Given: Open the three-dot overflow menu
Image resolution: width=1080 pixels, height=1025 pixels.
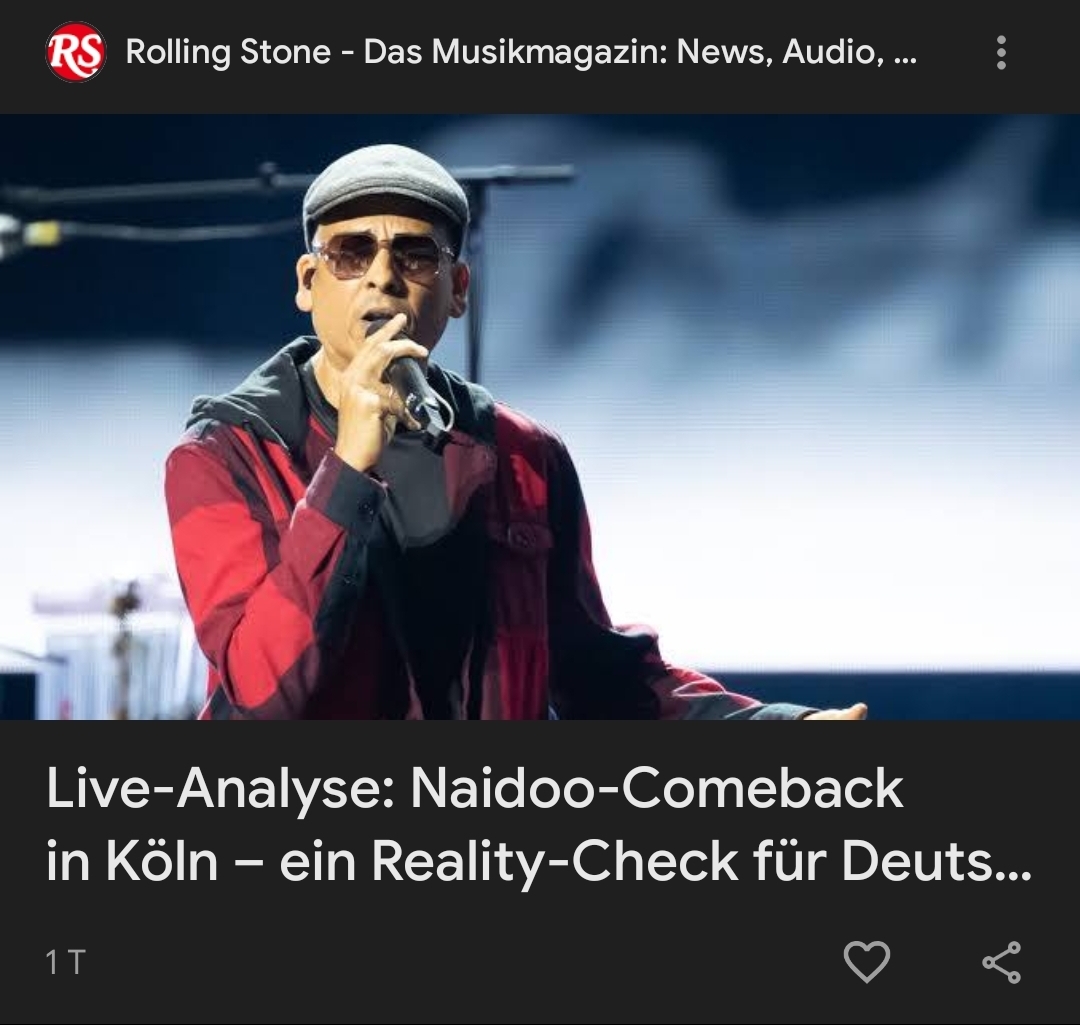Looking at the screenshot, I should point(1001,53).
